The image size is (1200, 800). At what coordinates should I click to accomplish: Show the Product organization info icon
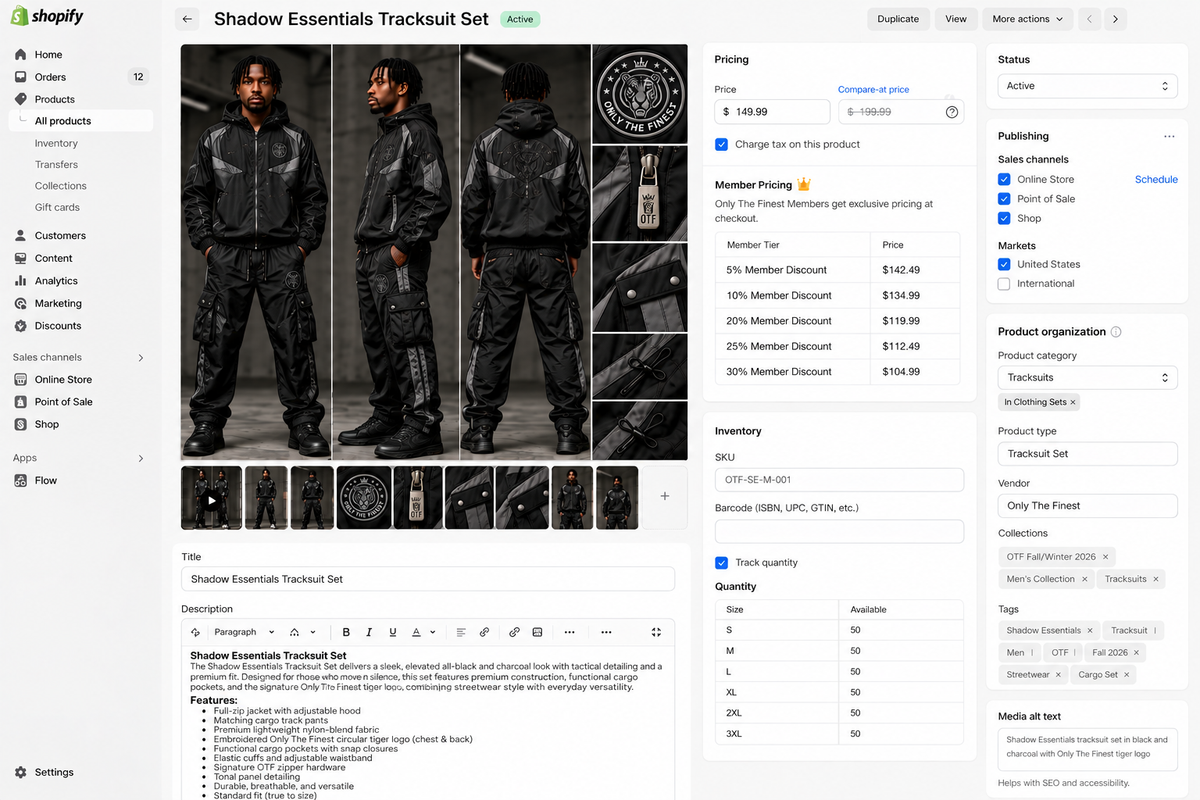1116,332
